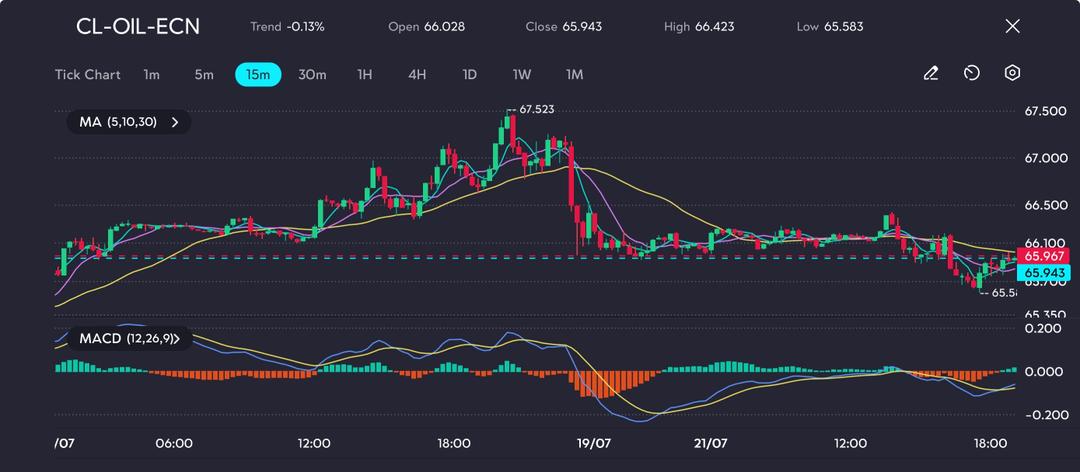Switch to the Tick Chart view
This screenshot has height=472, width=1080.
tap(88, 75)
